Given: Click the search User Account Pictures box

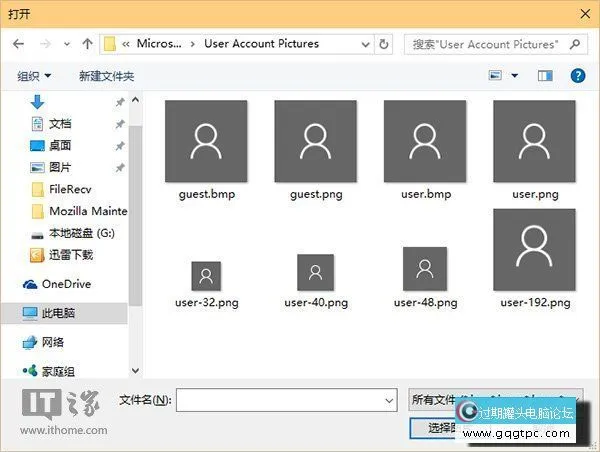Looking at the screenshot, I should [x=495, y=44].
